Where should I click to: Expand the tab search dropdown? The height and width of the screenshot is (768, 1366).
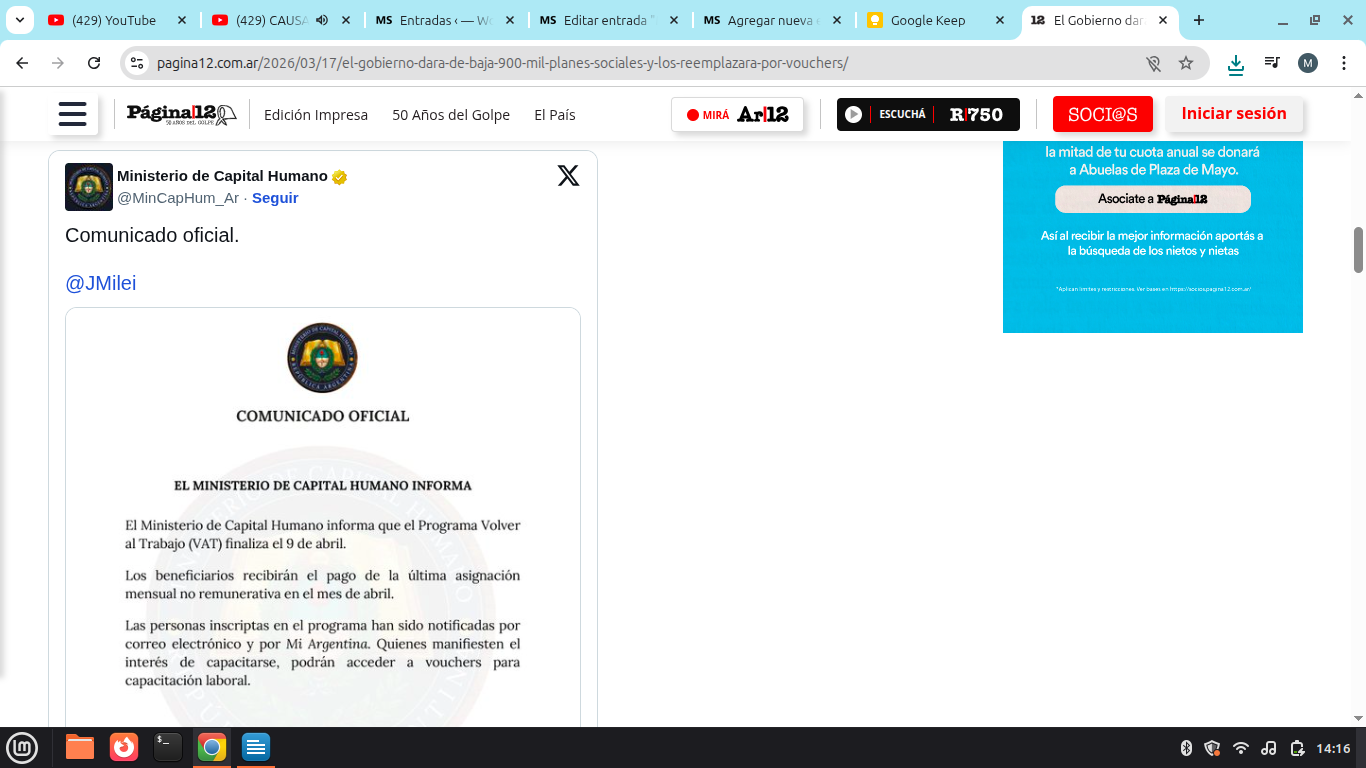coord(19,20)
